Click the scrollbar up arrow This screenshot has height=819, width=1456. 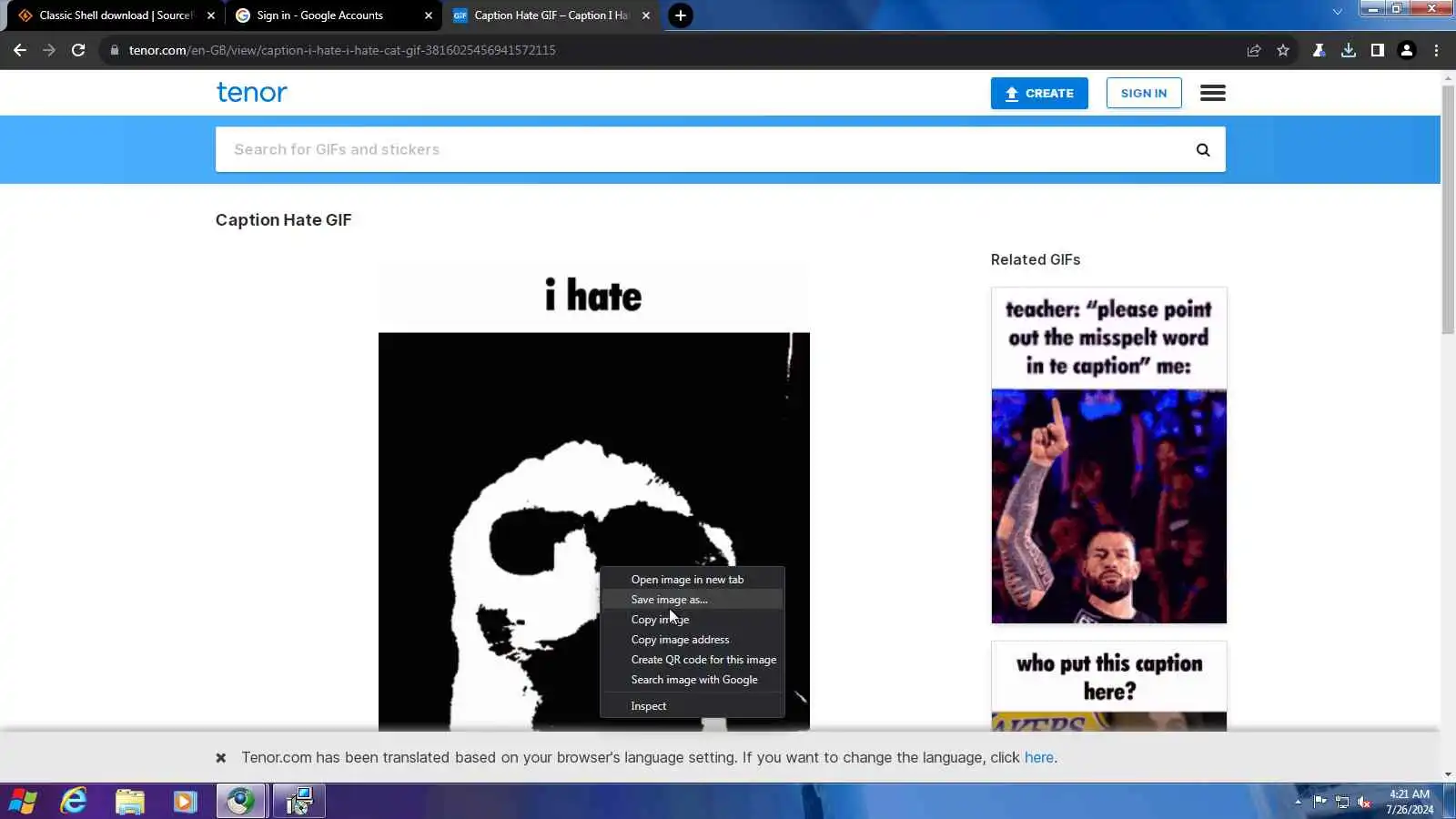[1448, 78]
